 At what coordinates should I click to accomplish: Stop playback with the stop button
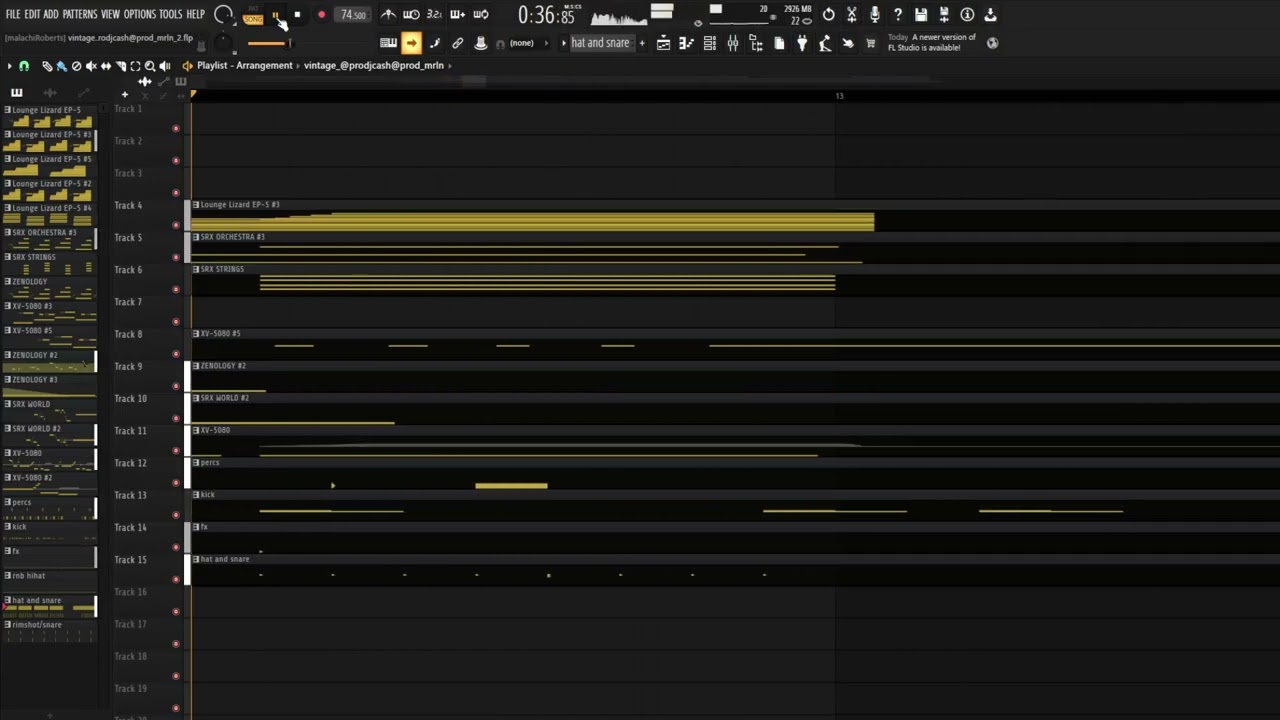[297, 15]
